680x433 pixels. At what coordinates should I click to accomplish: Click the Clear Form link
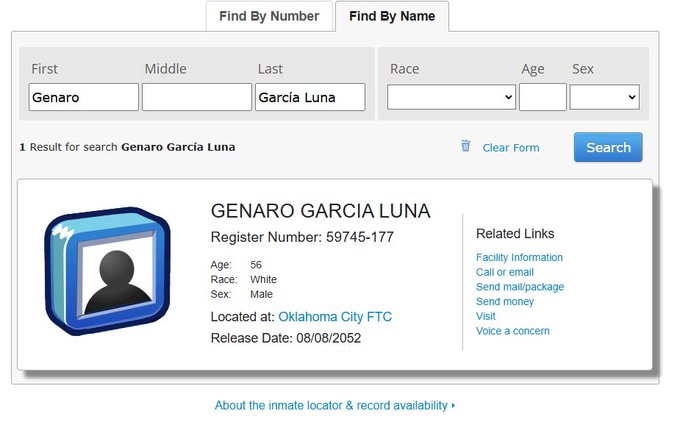pyautogui.click(x=510, y=148)
